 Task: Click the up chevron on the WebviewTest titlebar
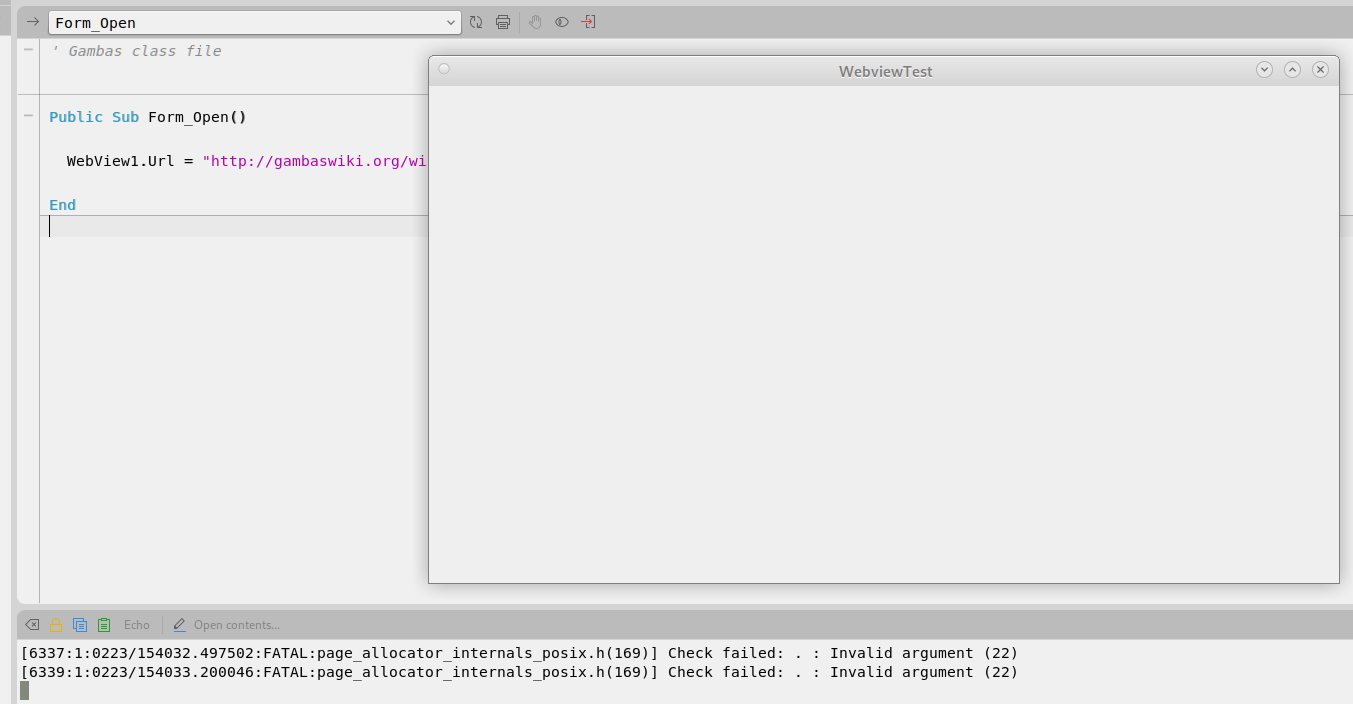click(1292, 69)
